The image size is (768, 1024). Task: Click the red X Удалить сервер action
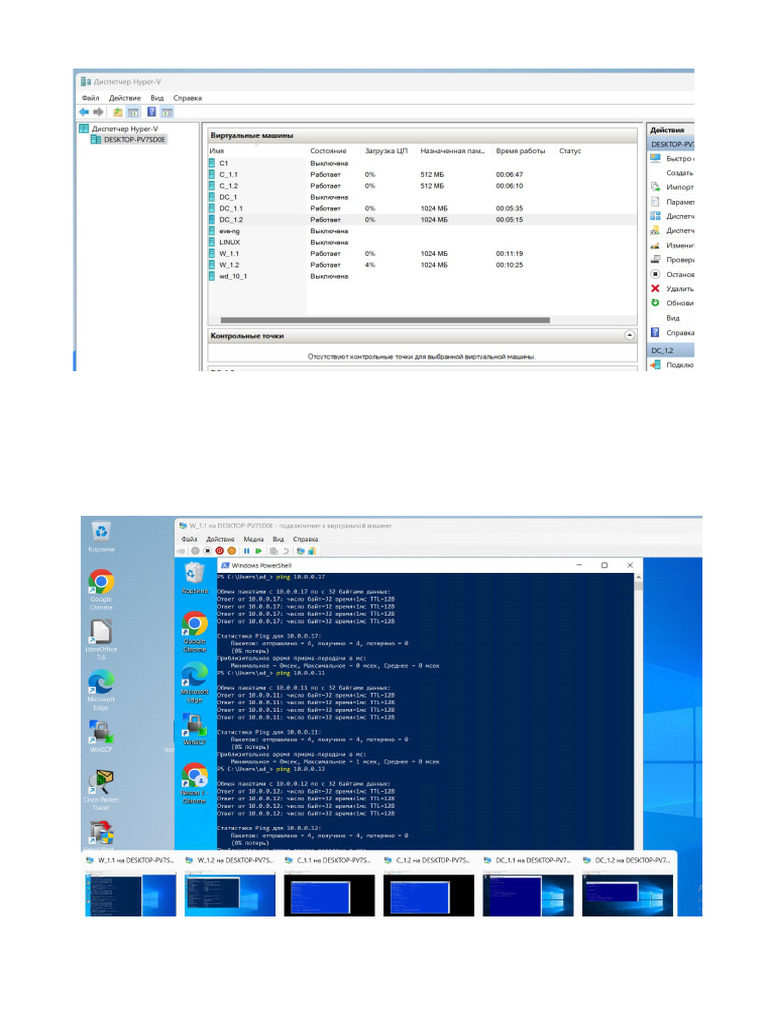656,288
